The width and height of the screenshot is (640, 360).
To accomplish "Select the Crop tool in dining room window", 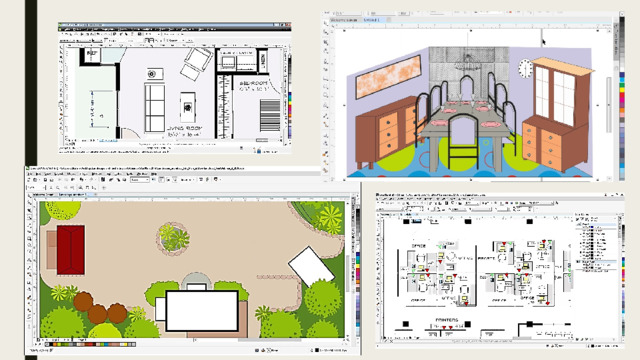I will 326,42.
